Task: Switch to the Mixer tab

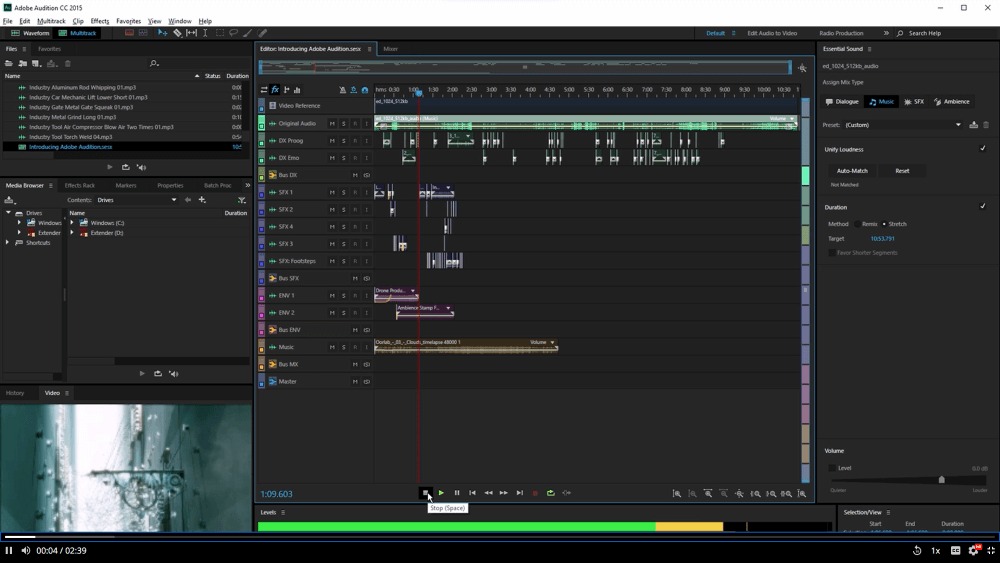Action: (x=390, y=49)
